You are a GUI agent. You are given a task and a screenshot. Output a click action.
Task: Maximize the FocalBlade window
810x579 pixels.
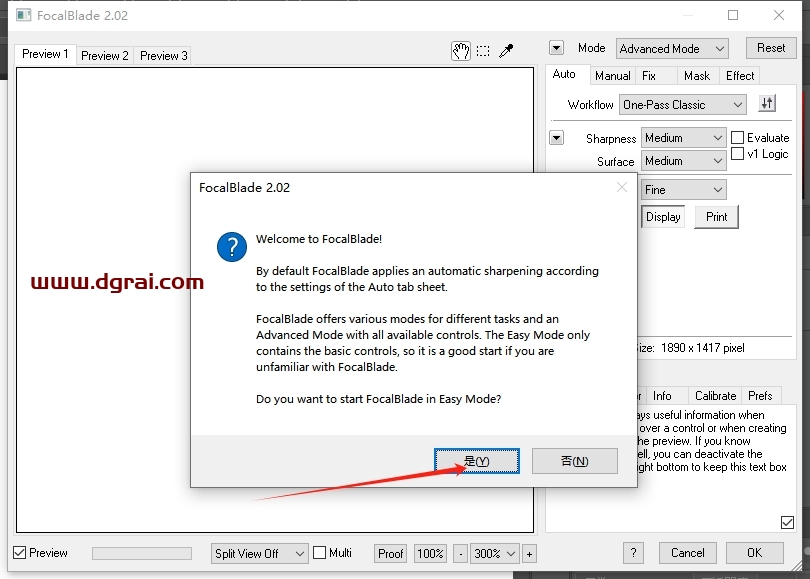pos(733,15)
